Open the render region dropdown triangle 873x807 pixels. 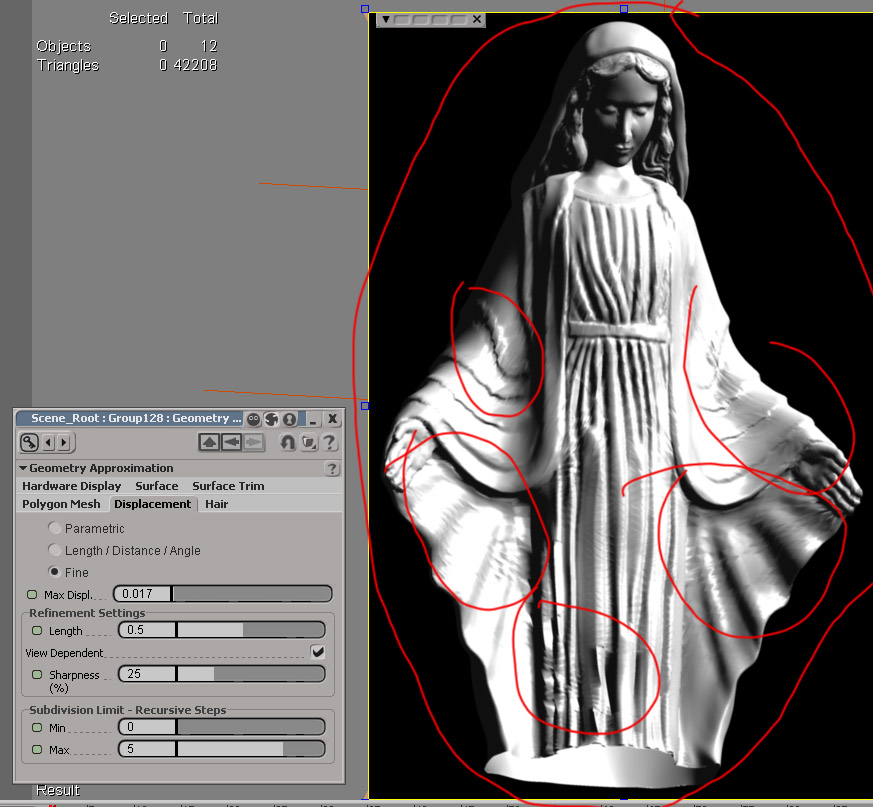(x=385, y=19)
